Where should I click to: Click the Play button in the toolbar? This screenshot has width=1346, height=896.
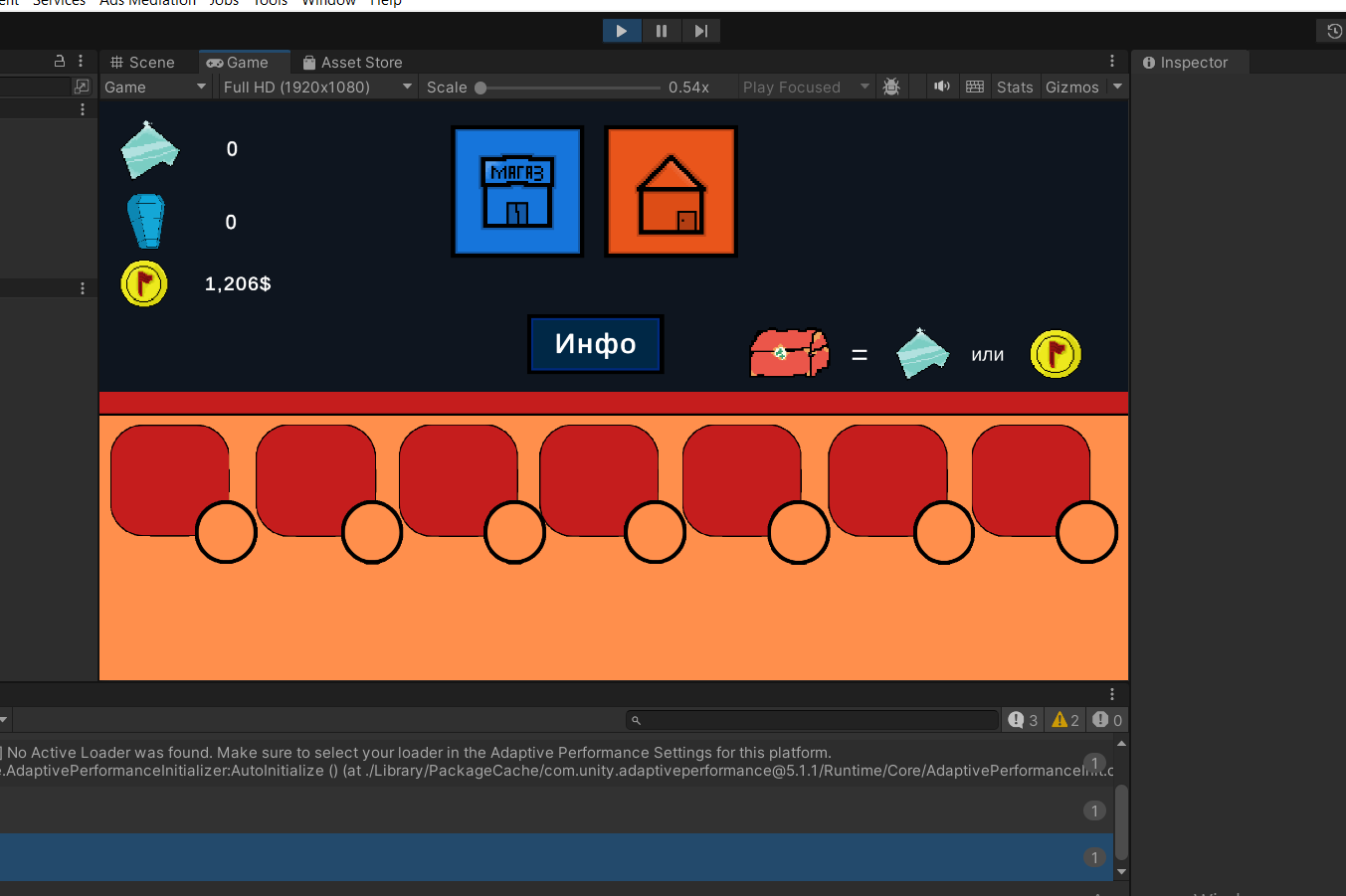tap(622, 31)
